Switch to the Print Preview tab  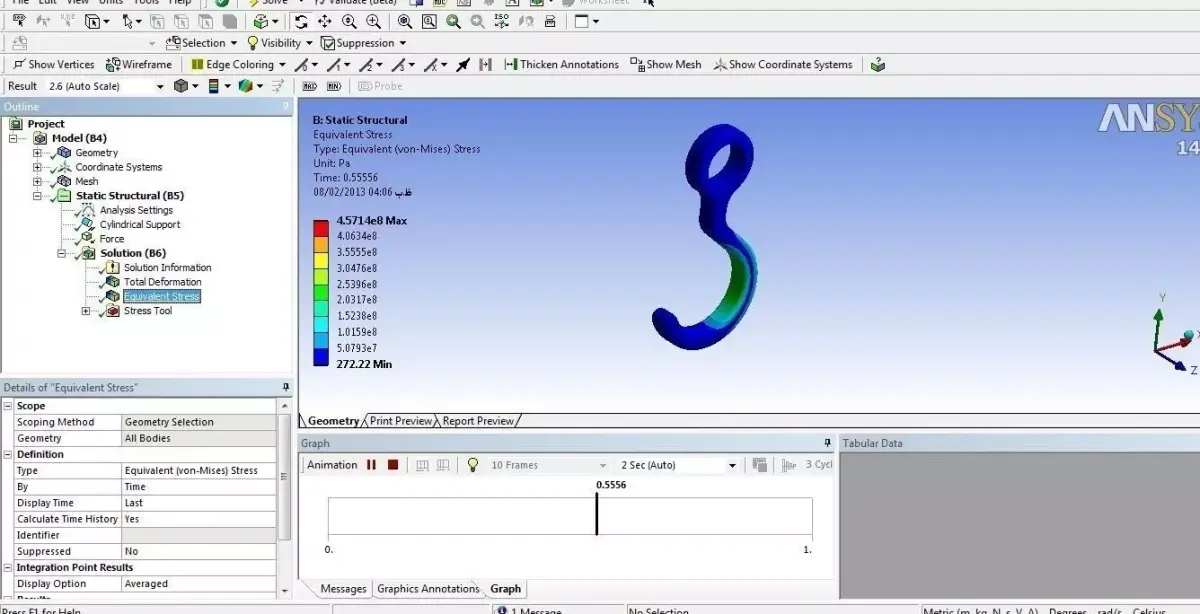point(401,421)
